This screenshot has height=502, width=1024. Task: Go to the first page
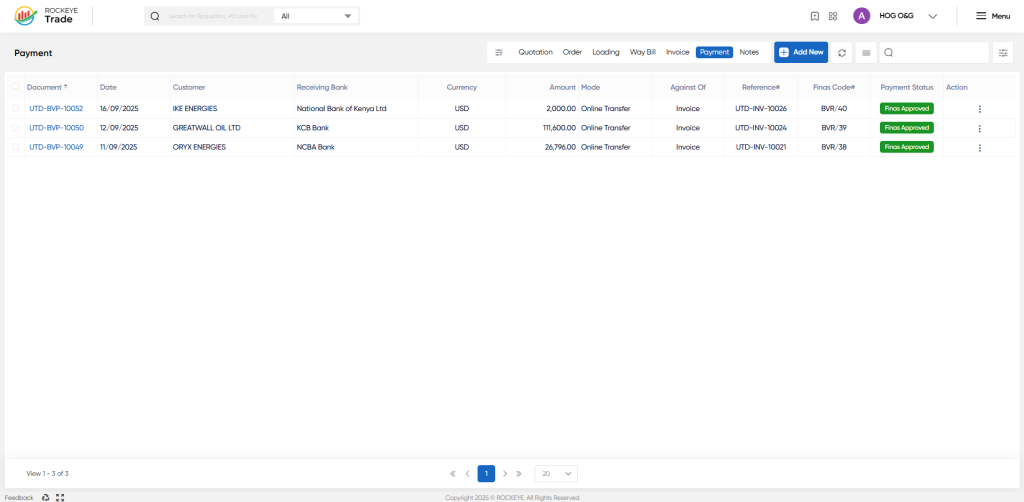pyautogui.click(x=453, y=473)
